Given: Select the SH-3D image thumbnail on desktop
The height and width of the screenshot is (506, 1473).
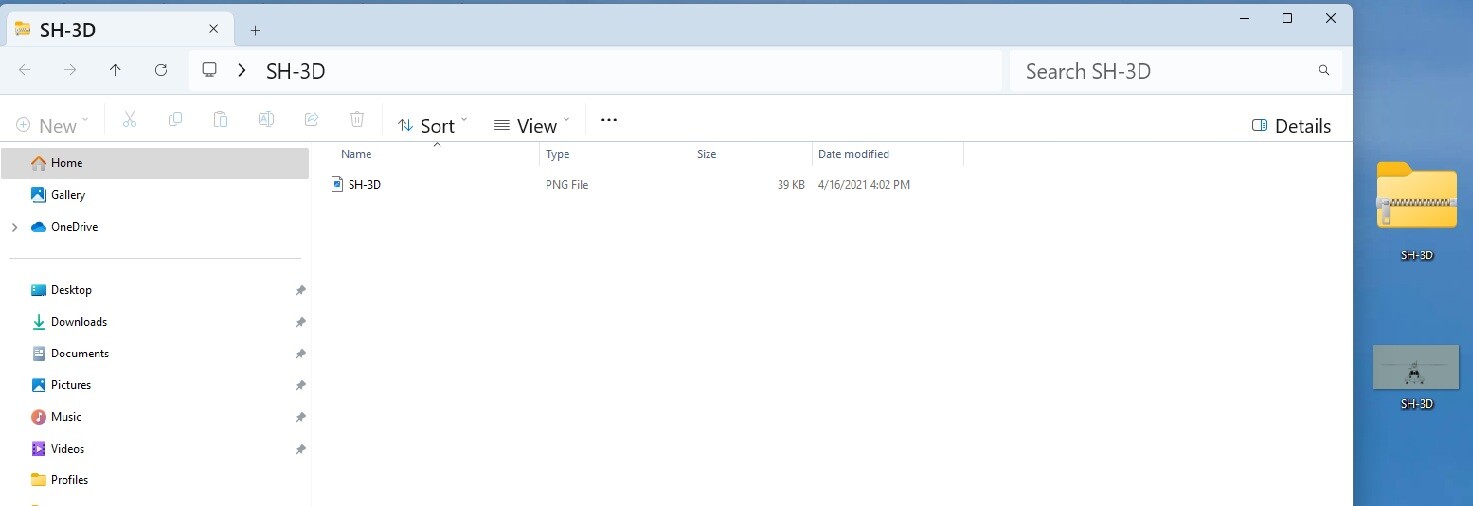Looking at the screenshot, I should coord(1416,368).
